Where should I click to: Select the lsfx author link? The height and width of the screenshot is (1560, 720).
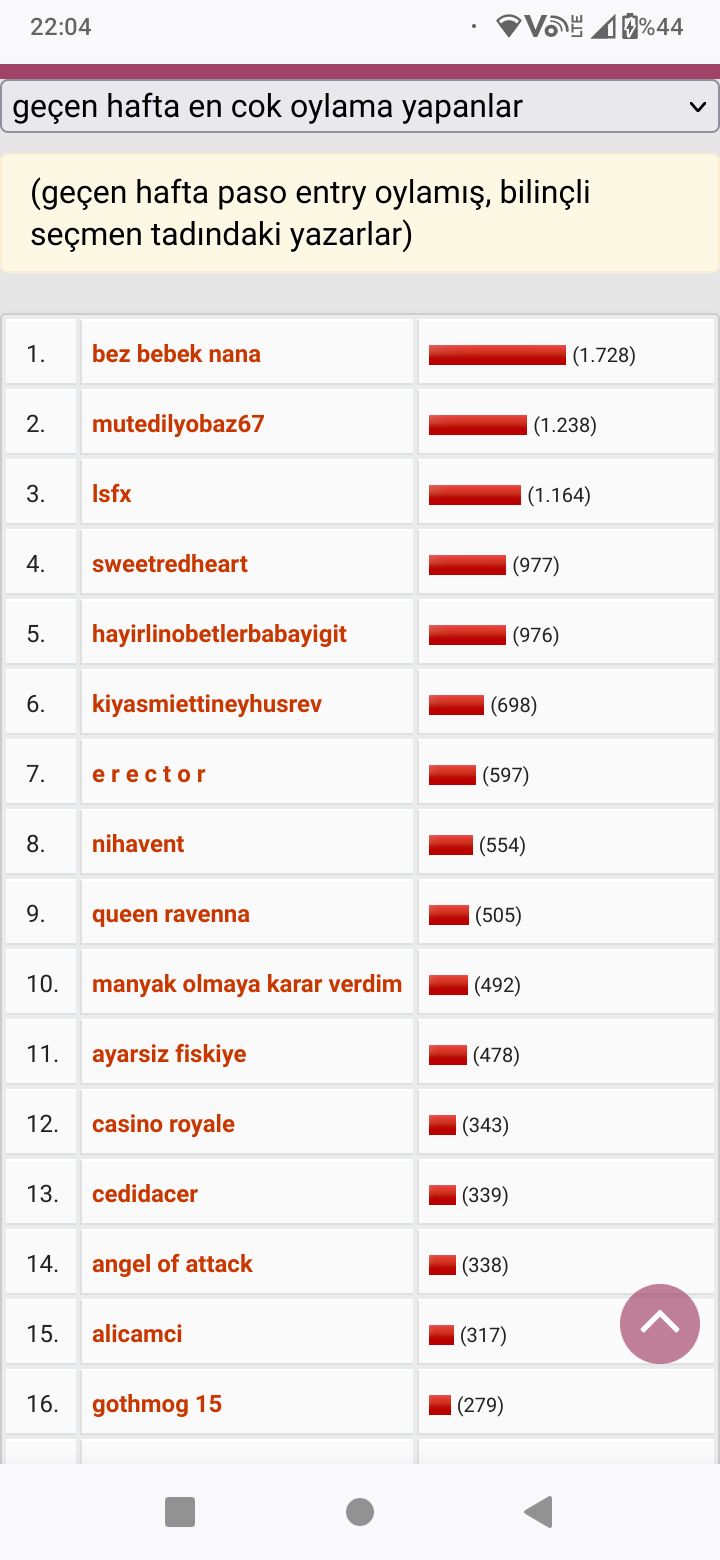112,494
